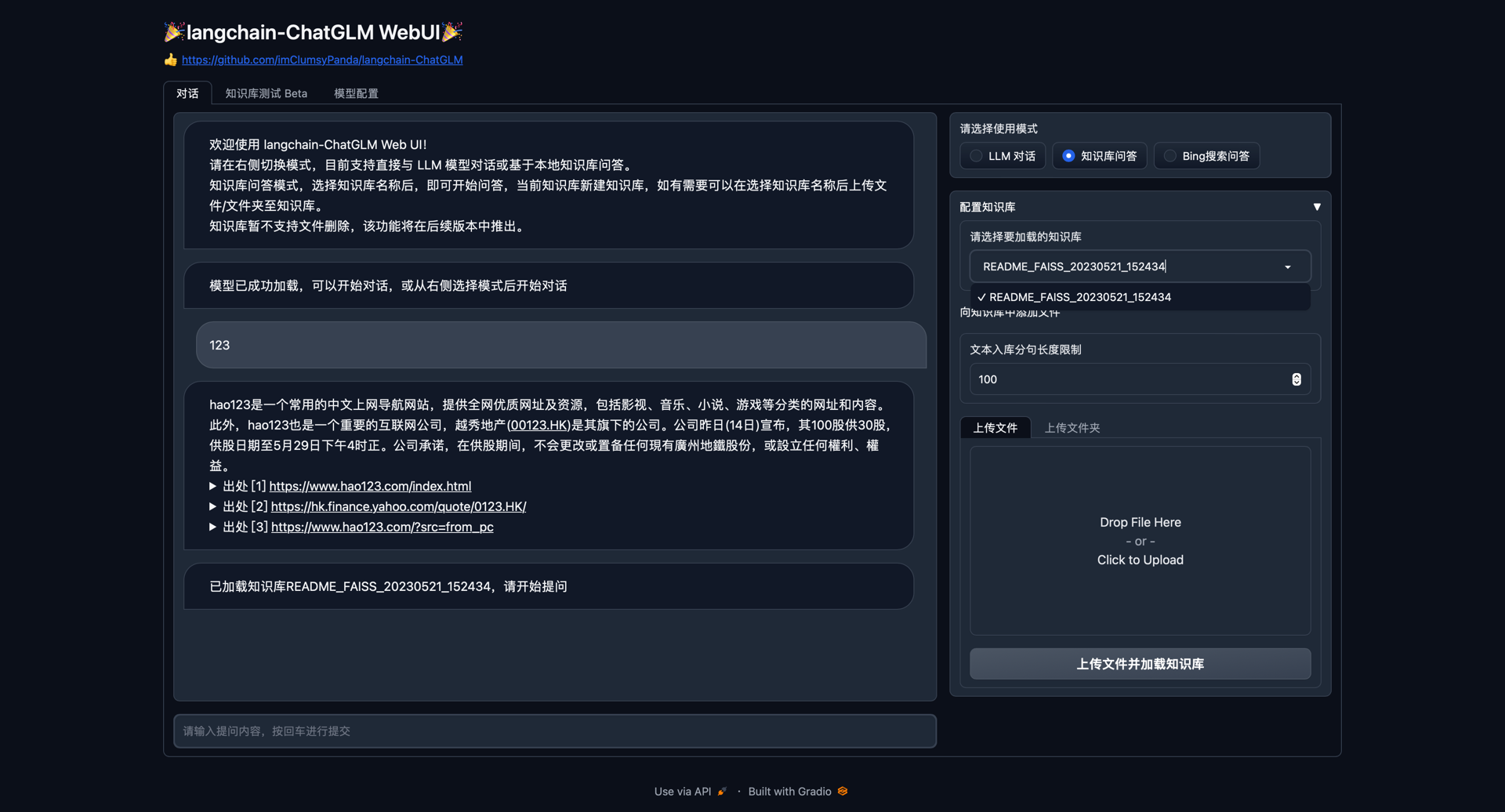Expand source 出处 [3] disclosure triangle
The width and height of the screenshot is (1505, 812).
[x=213, y=527]
